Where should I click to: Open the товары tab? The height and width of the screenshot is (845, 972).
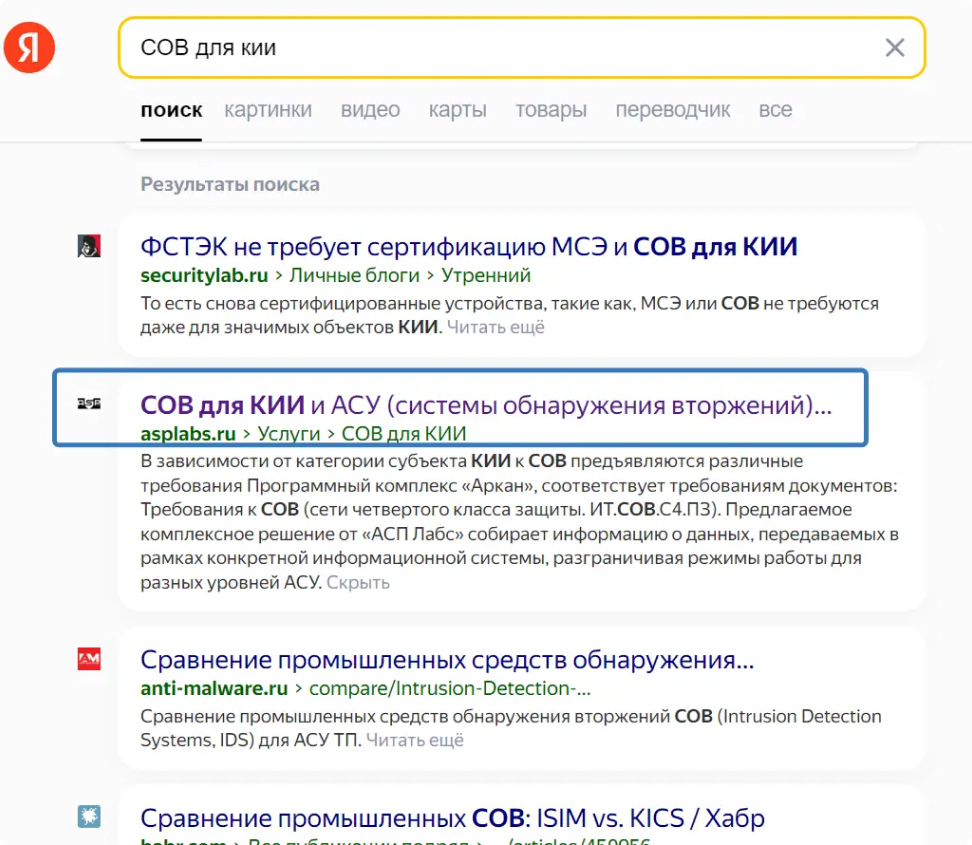tap(551, 110)
